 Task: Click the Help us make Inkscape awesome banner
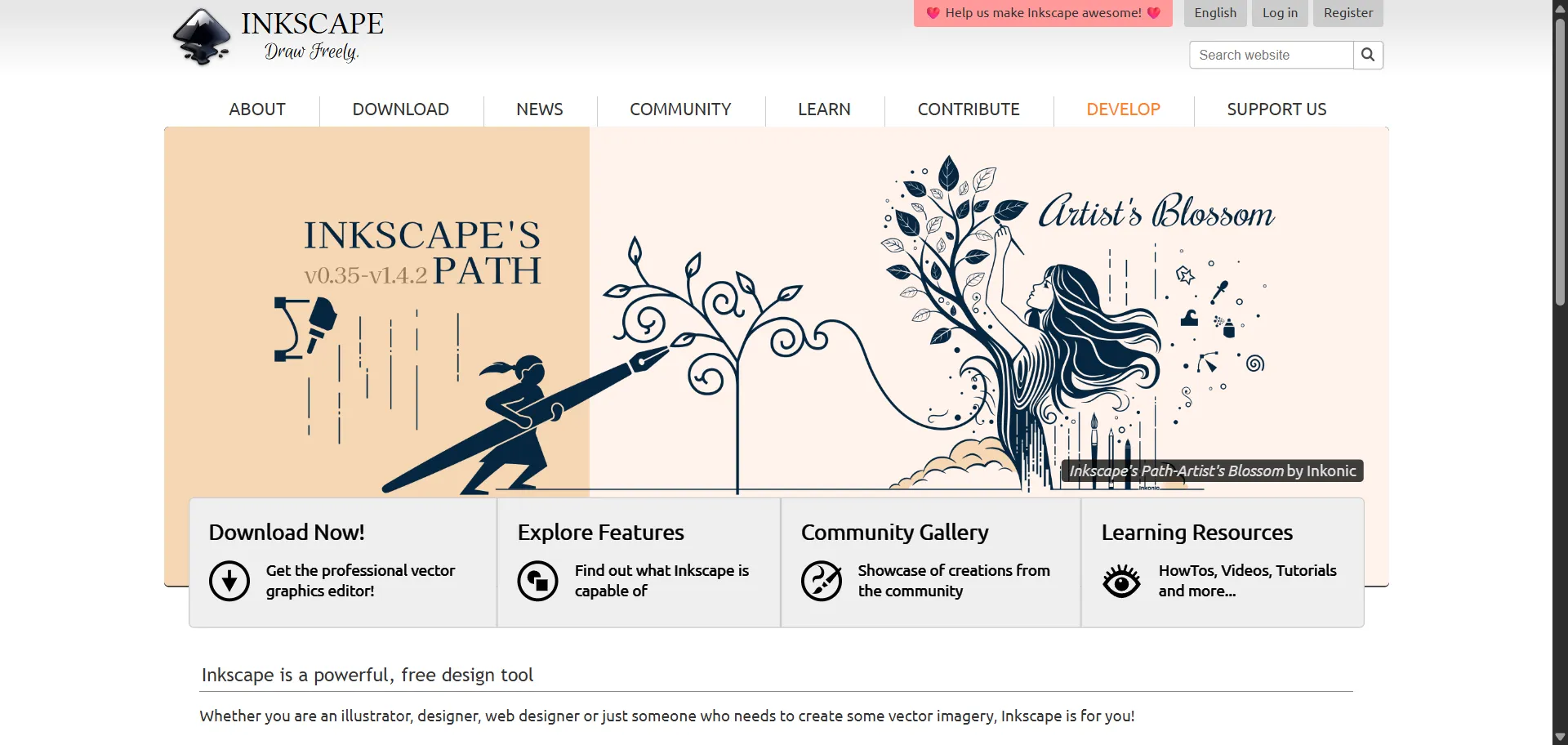tap(1043, 13)
